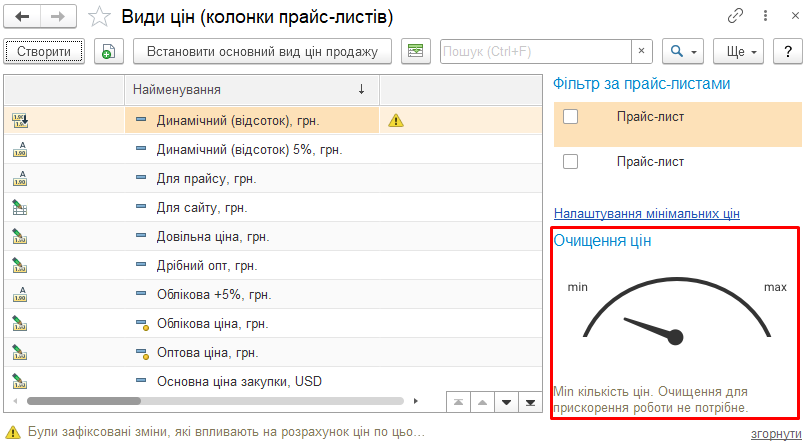Jump to the last list row with bottom arrow
Image resolution: width=810 pixels, height=448 pixels.
click(531, 403)
